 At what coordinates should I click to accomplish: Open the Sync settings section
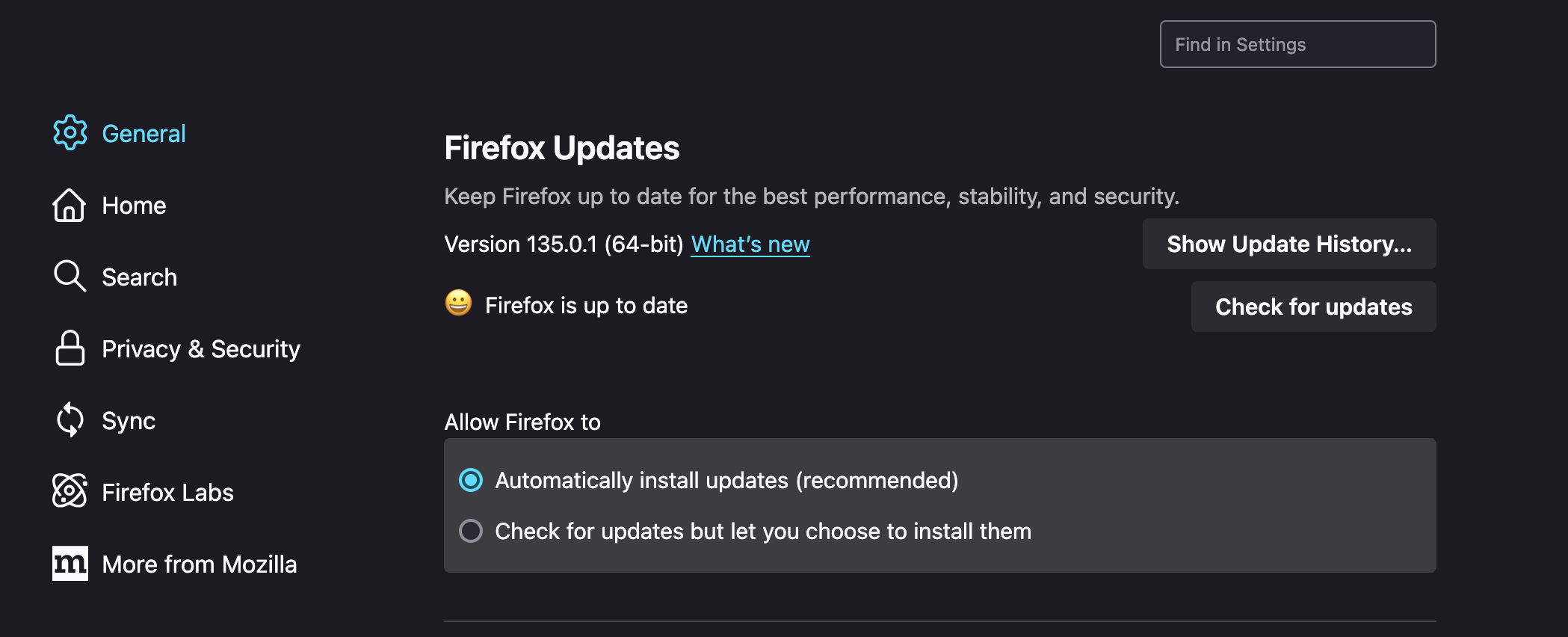129,420
